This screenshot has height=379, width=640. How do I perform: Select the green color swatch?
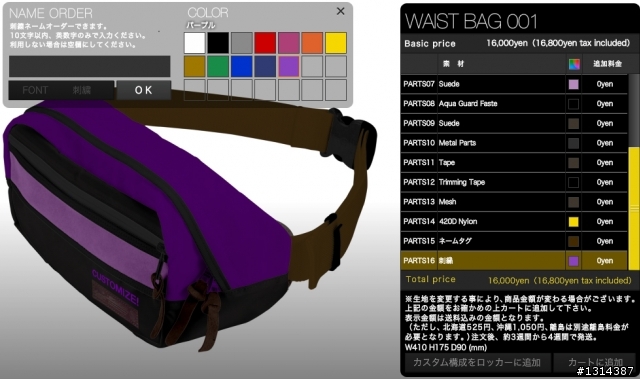point(218,66)
